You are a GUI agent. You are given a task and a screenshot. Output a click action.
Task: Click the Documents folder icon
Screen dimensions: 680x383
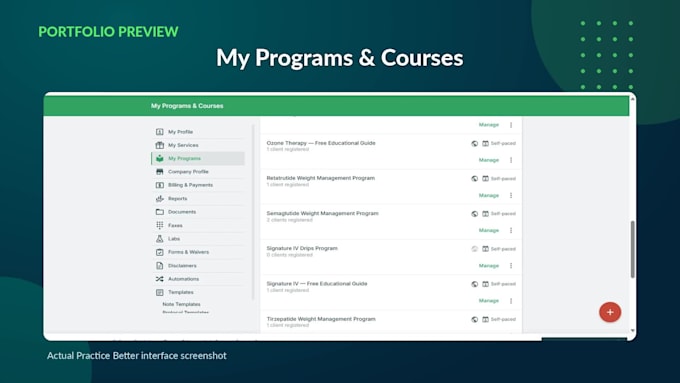click(x=160, y=212)
